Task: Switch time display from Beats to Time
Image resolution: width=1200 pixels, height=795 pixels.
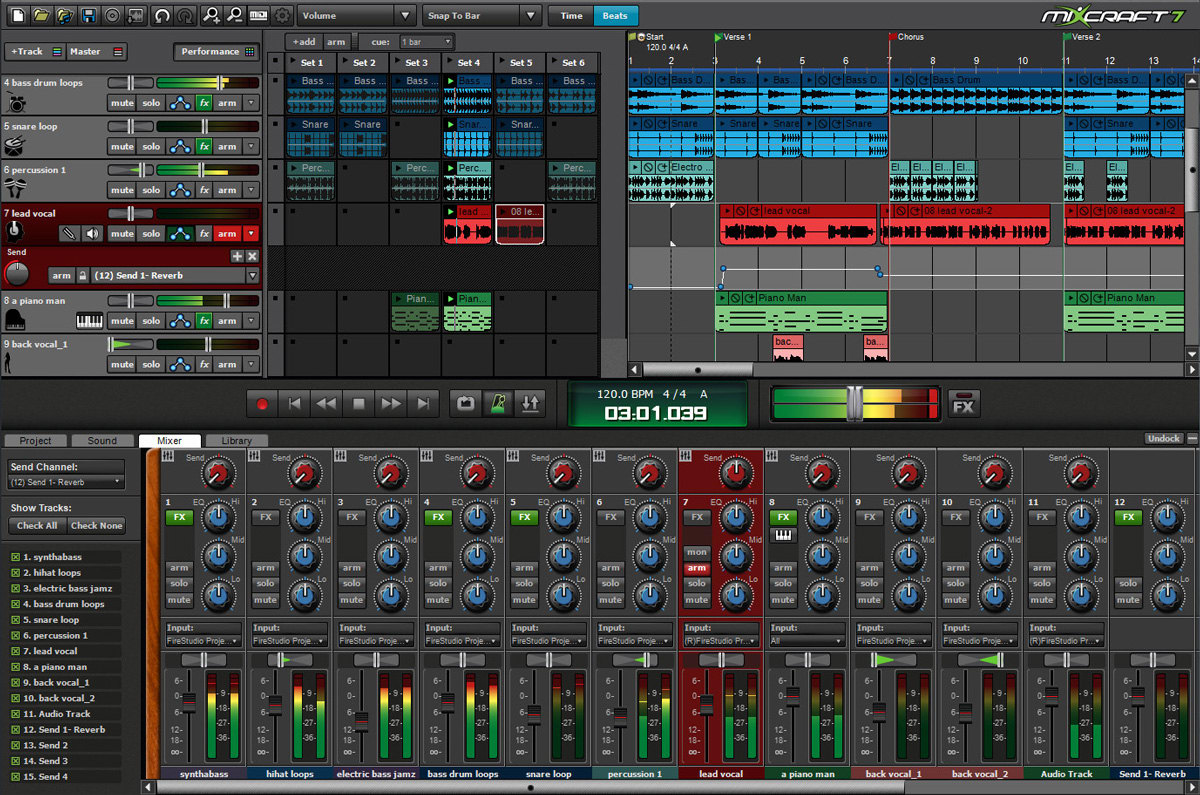Action: click(x=570, y=15)
